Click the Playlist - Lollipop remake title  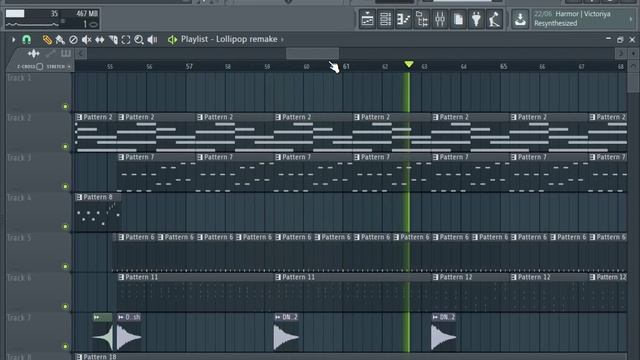[x=229, y=40]
